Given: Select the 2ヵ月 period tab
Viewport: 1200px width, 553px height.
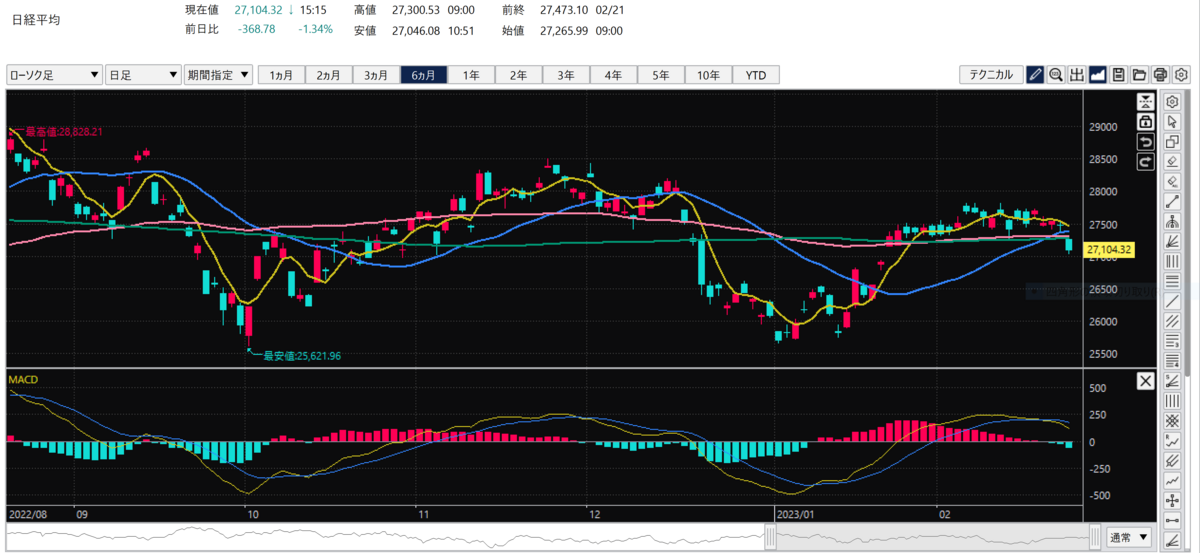Looking at the screenshot, I should click(329, 75).
